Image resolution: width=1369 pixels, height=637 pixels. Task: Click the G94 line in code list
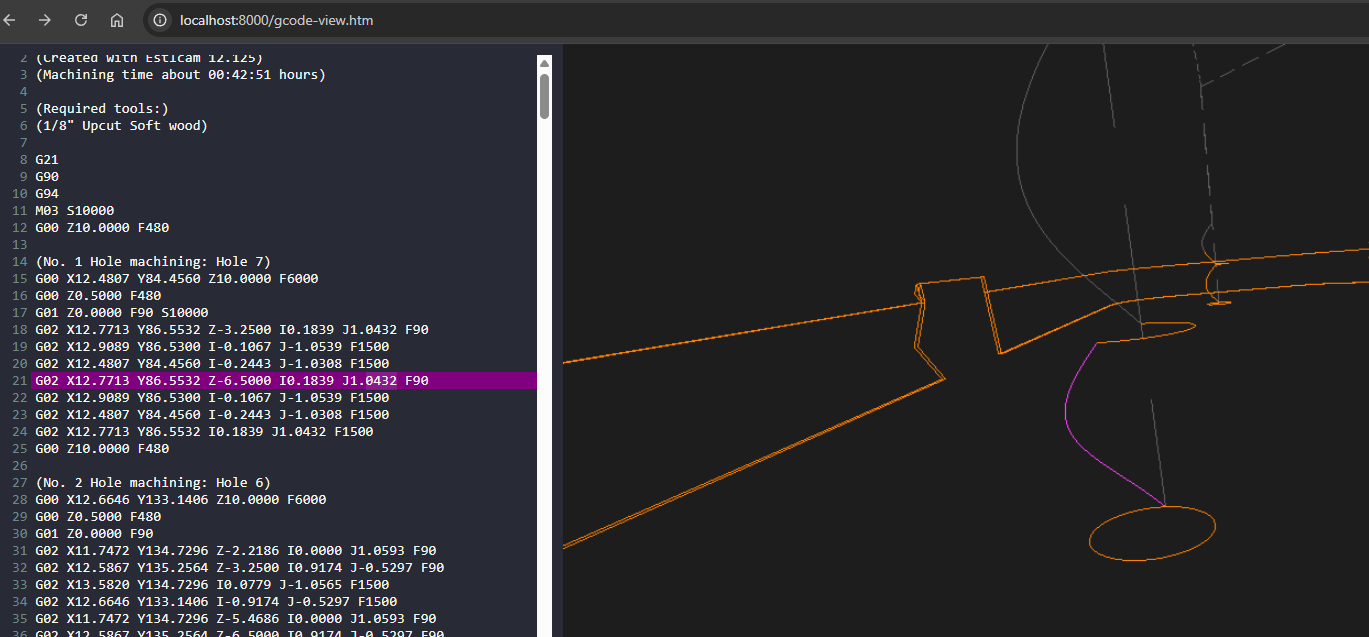[x=46, y=194]
